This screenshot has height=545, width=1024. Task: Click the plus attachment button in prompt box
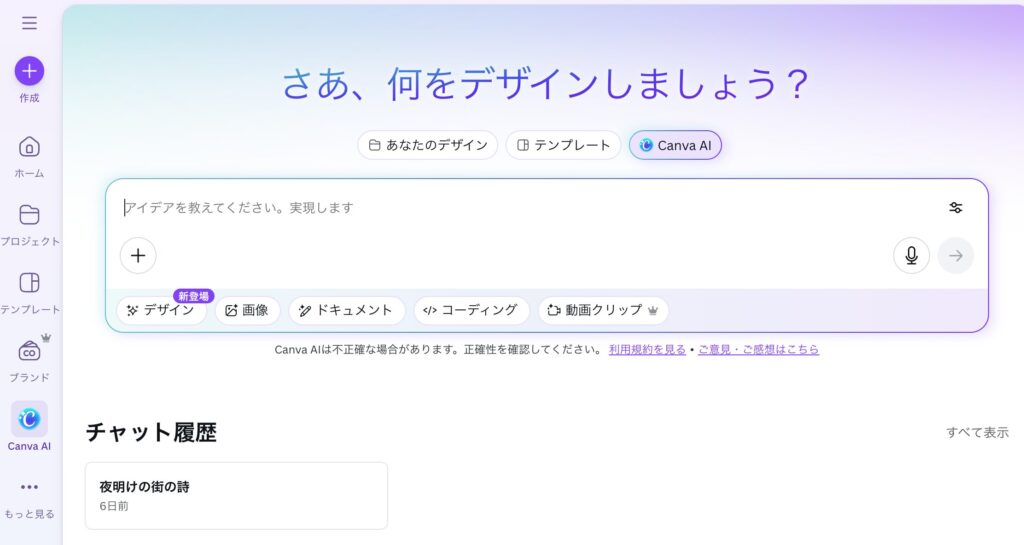[138, 255]
